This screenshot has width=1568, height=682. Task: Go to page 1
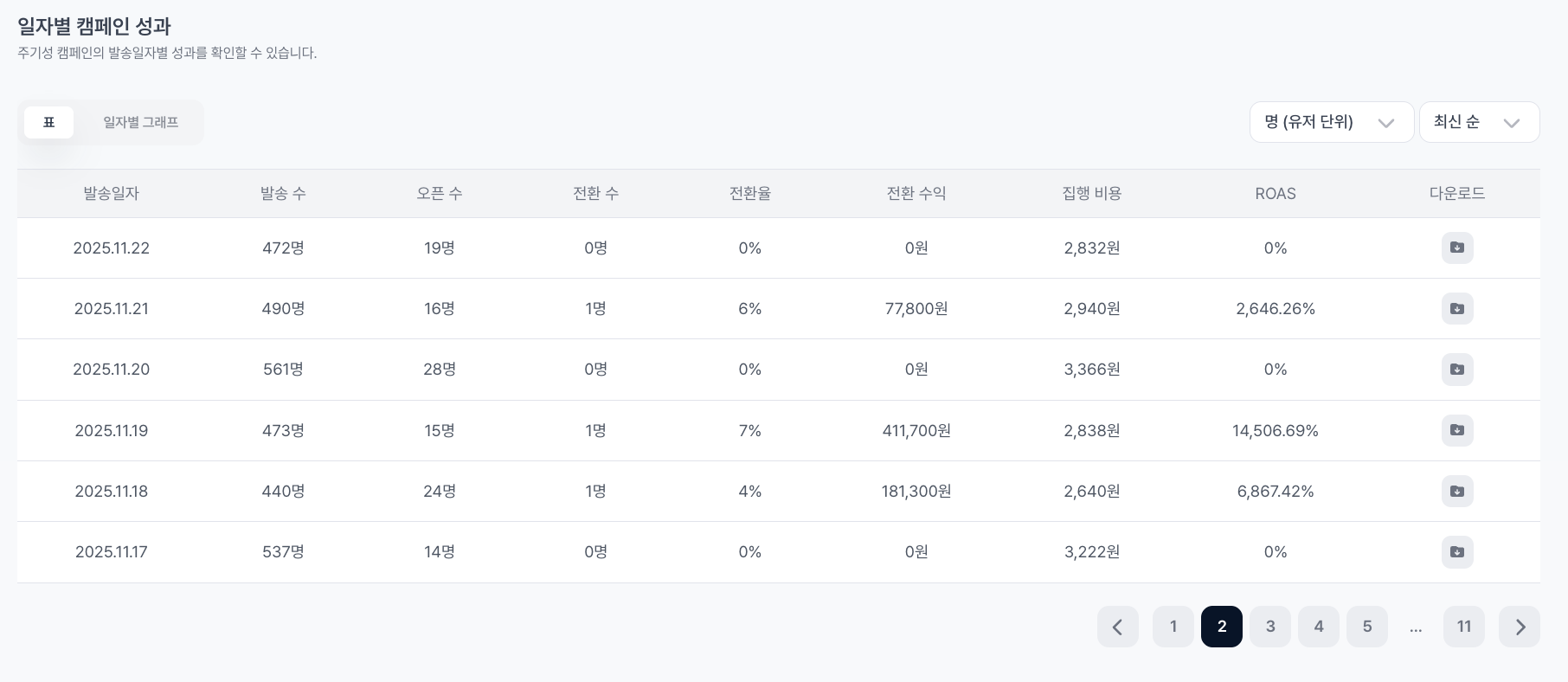(1173, 627)
